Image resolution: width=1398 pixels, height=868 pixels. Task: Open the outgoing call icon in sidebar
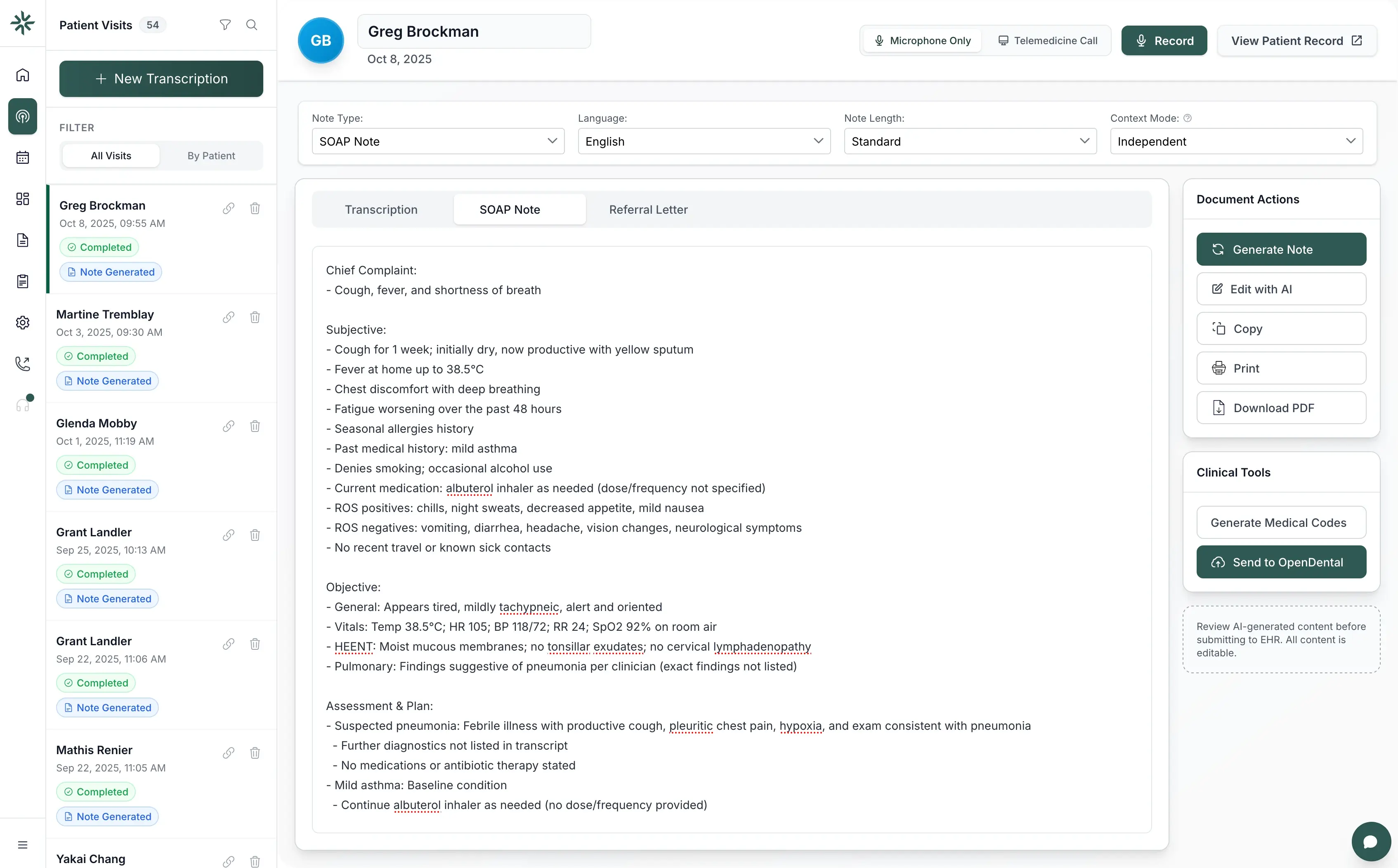[x=22, y=363]
